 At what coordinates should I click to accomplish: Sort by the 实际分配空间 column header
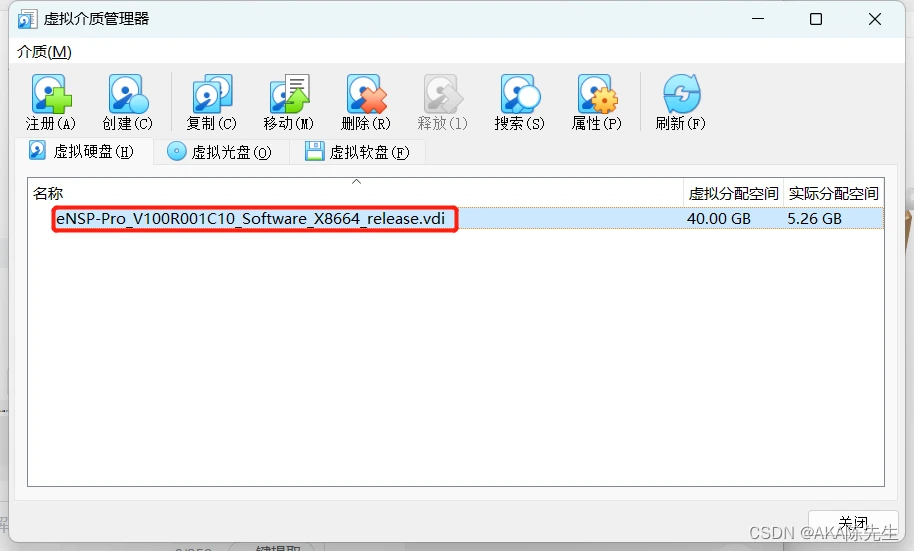834,194
